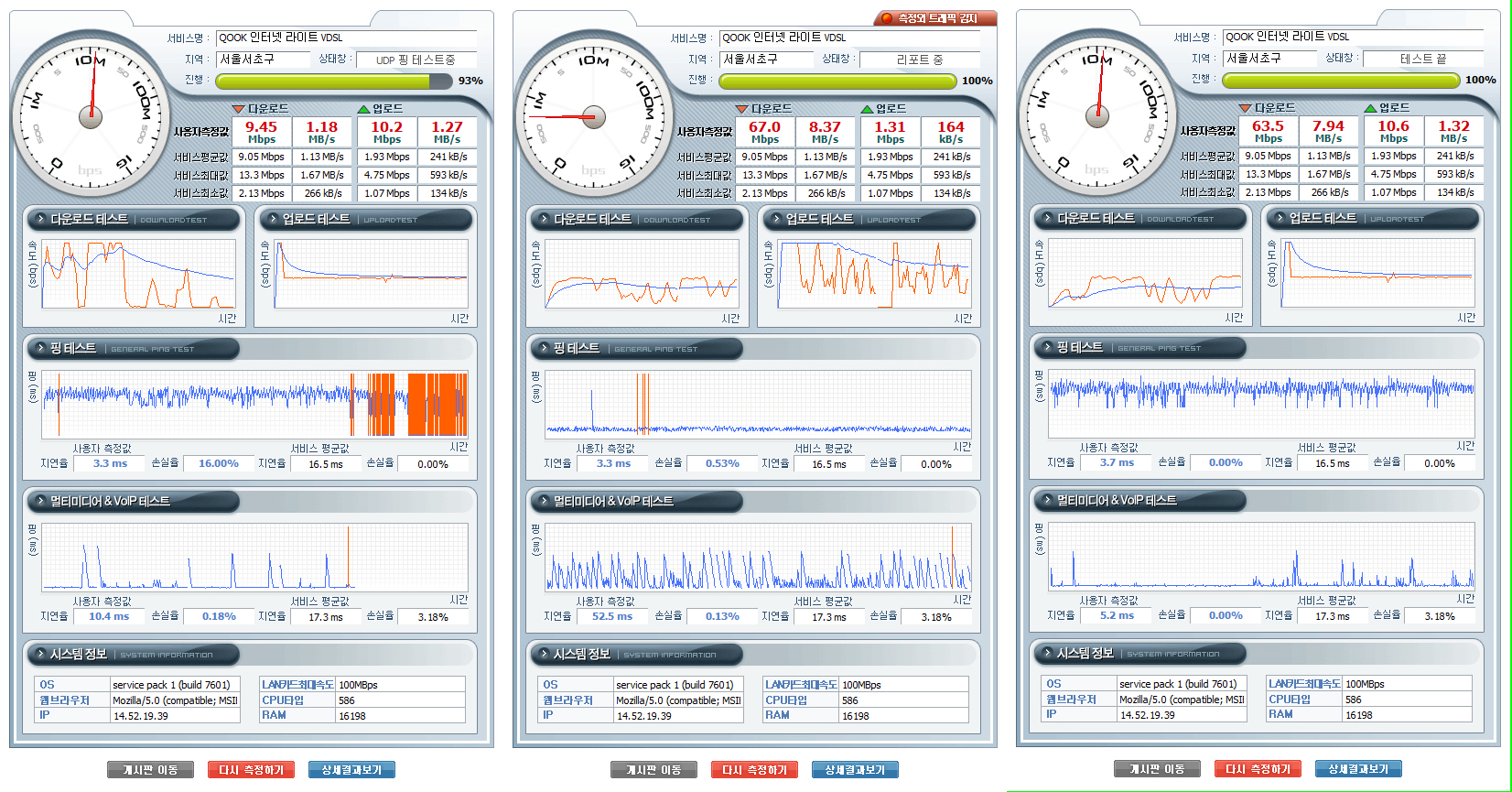This screenshot has height=792, width=1512.
Task: Click 게시판 이동 under the 93% panel
Action: (150, 770)
